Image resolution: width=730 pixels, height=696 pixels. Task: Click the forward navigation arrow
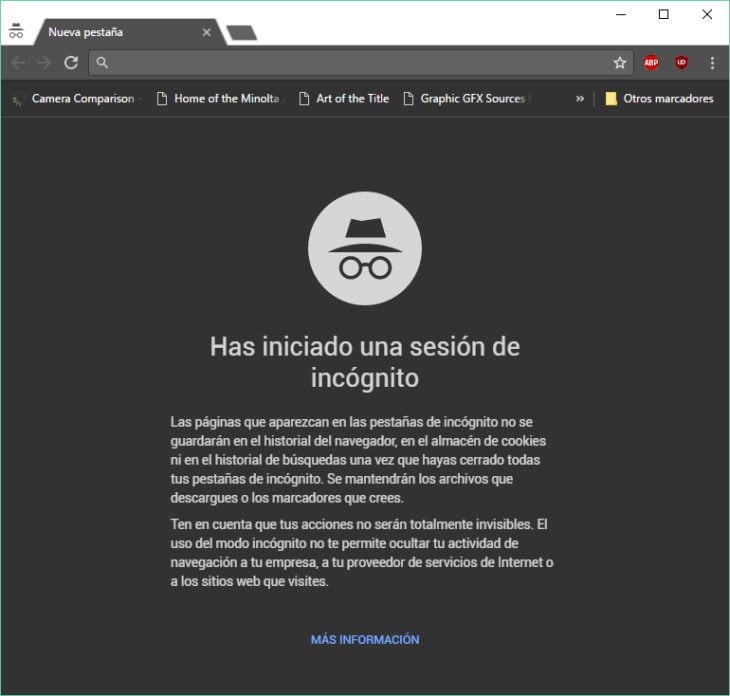(x=44, y=63)
